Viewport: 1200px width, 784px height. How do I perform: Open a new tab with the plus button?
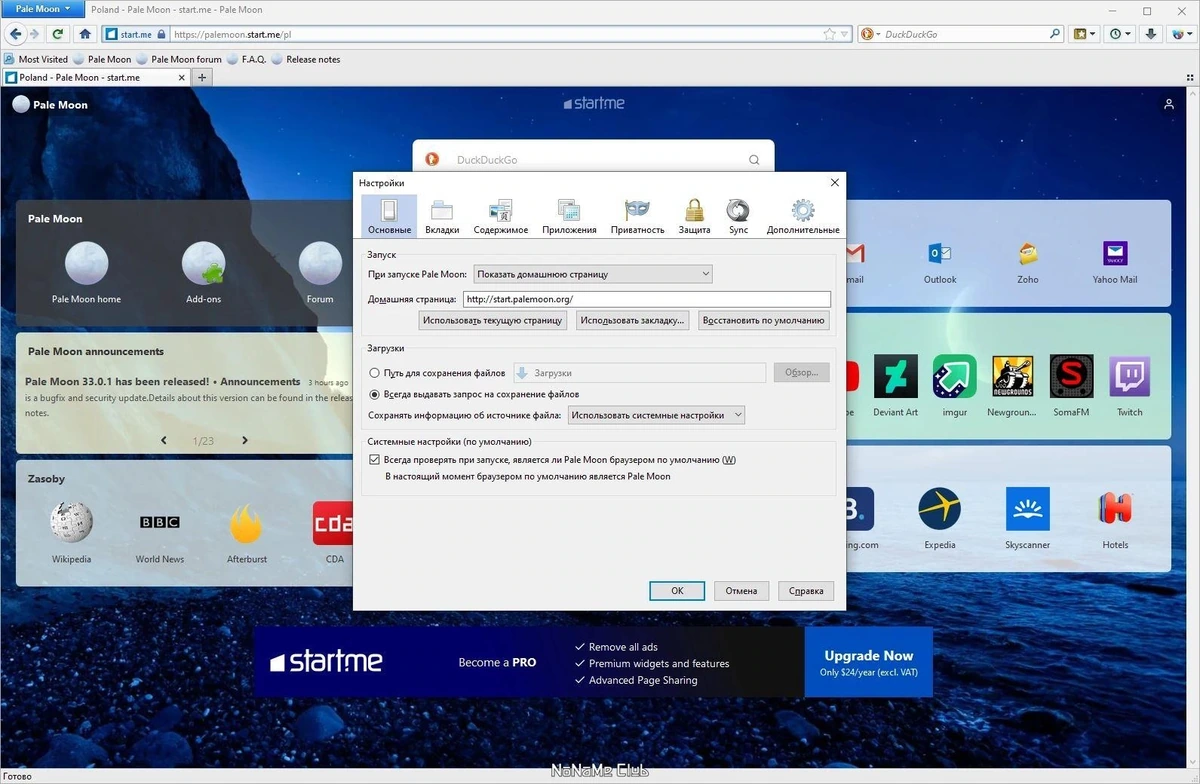pyautogui.click(x=202, y=77)
